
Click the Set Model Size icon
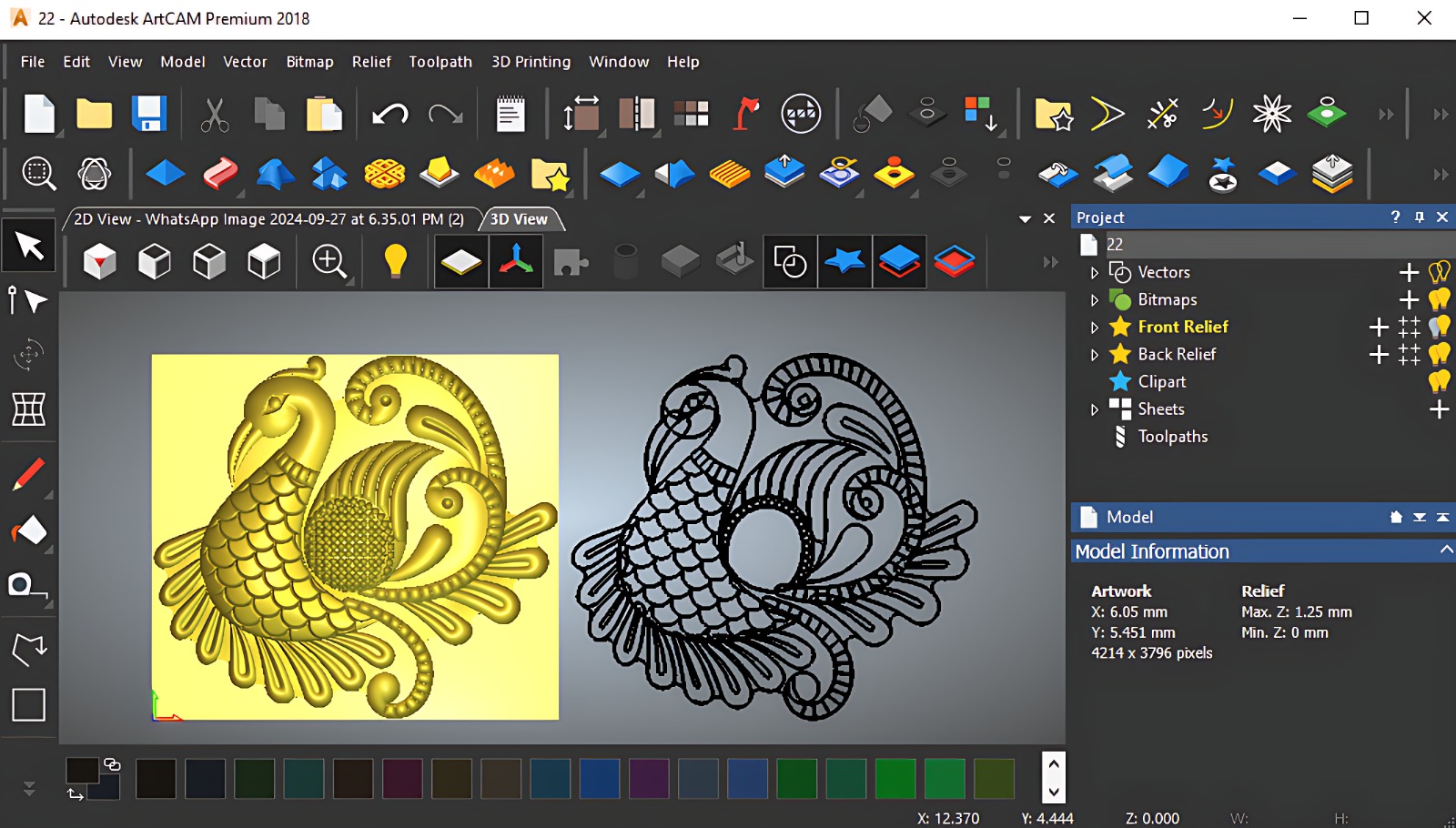[x=581, y=115]
